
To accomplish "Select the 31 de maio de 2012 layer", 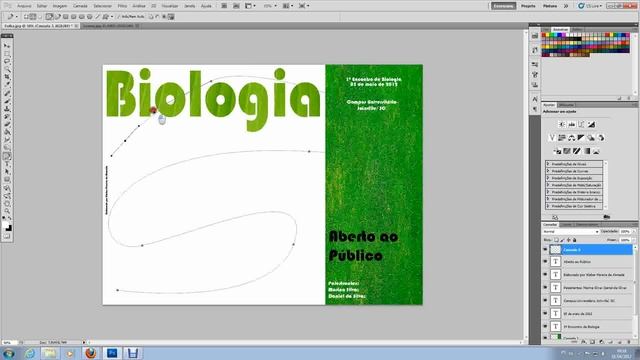I will 578,313.
